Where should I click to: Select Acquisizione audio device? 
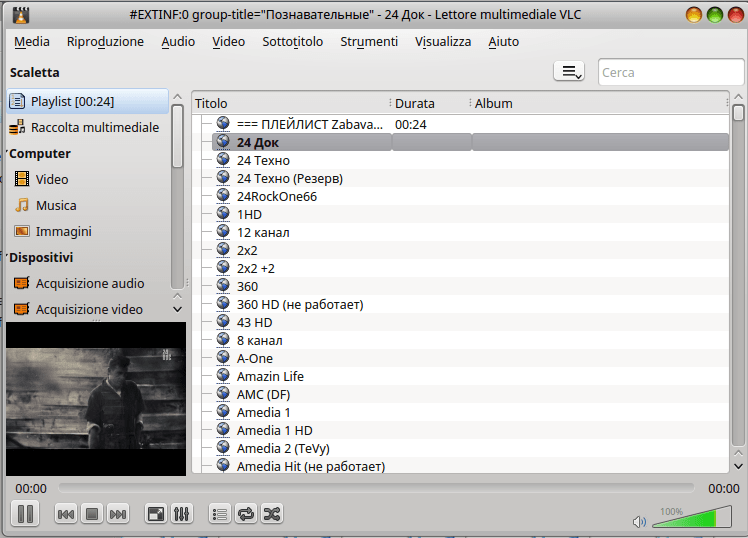pyautogui.click(x=90, y=283)
